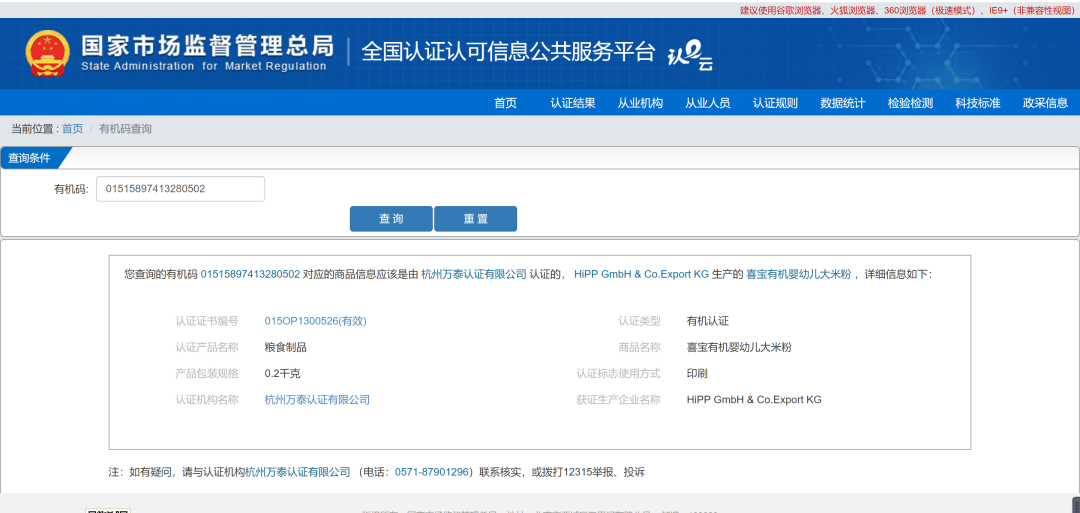The image size is (1080, 513).
Task: Focus the 有机码 input field
Action: 180,189
